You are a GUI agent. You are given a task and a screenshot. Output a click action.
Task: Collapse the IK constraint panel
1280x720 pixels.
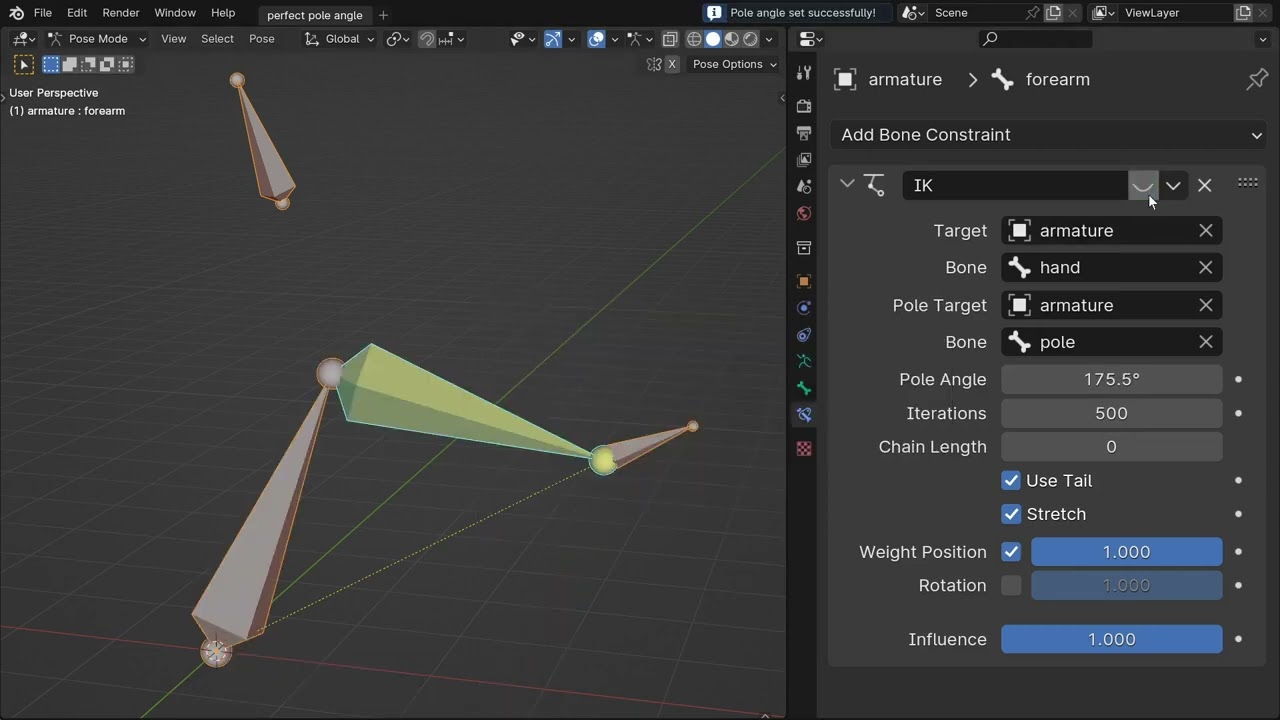[x=847, y=184]
